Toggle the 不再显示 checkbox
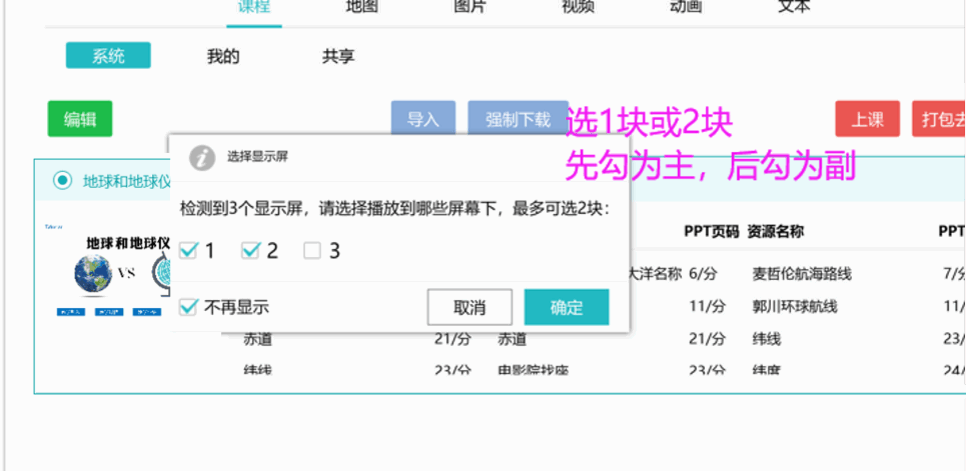Viewport: 966px width, 471px height. (x=188, y=307)
